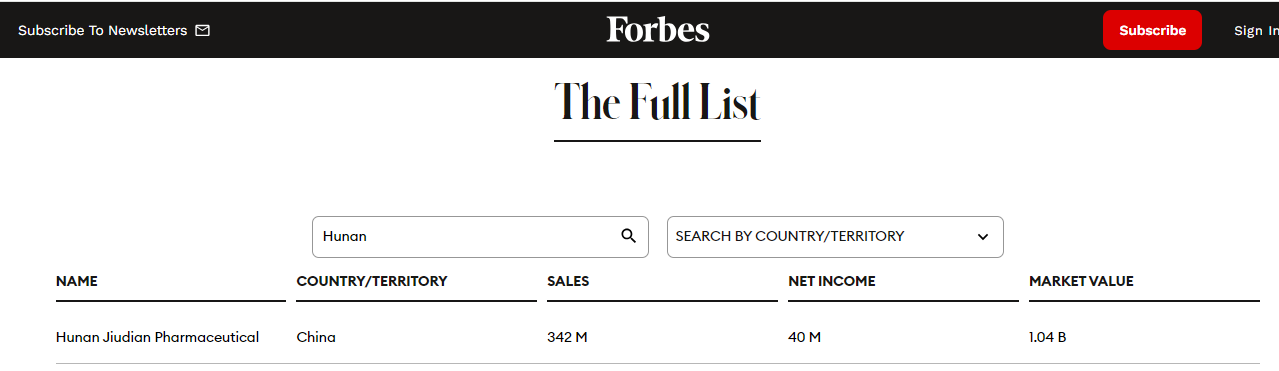
Task: Expand the country/territory dropdown chevron
Action: (x=983, y=237)
